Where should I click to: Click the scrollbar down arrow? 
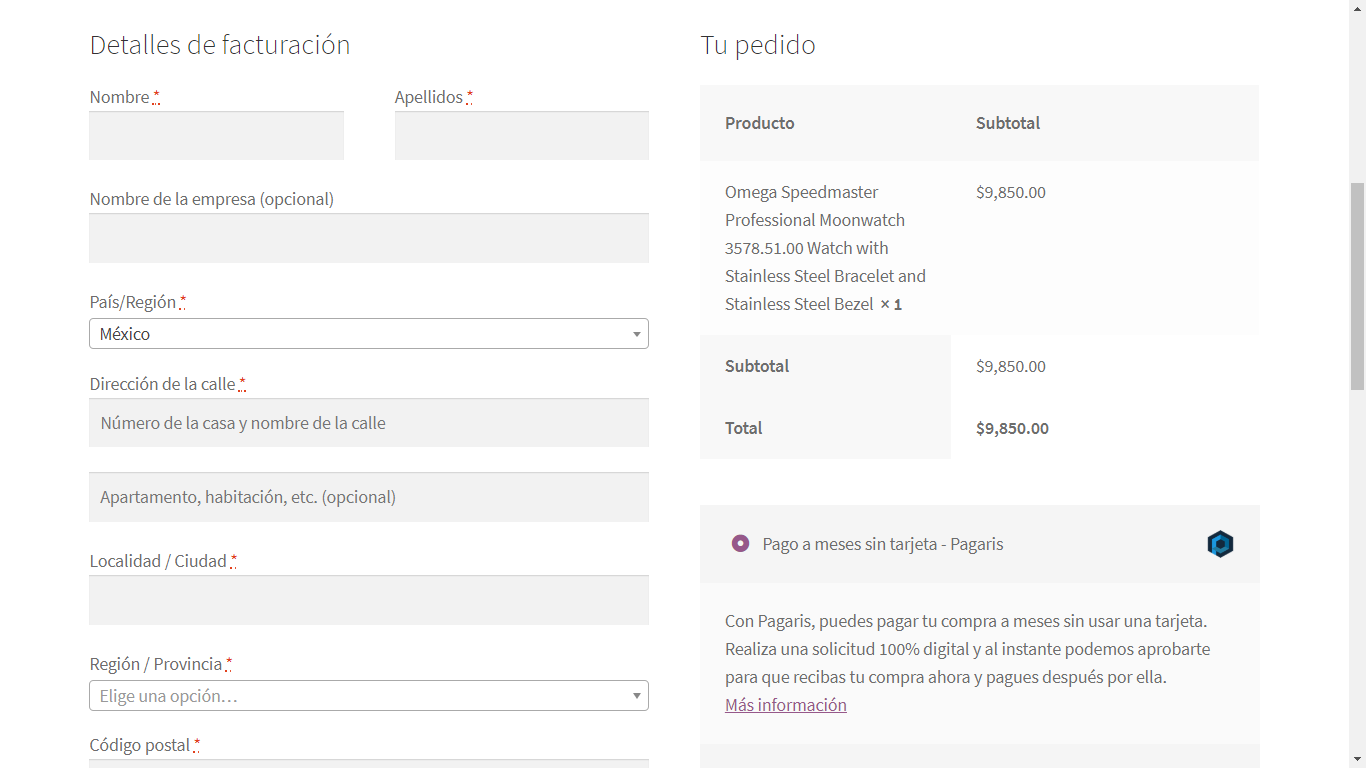1357,759
